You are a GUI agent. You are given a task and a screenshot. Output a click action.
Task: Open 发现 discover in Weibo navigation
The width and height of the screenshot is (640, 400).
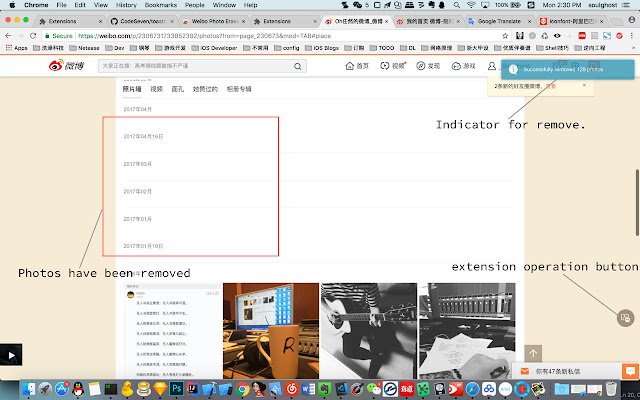428,66
